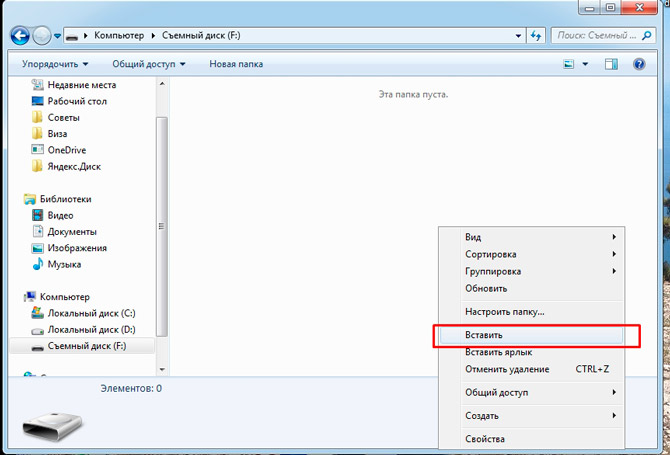Screen dimensions: 670x455
Task: Expand the view options dropdown arrow
Action: click(x=585, y=64)
